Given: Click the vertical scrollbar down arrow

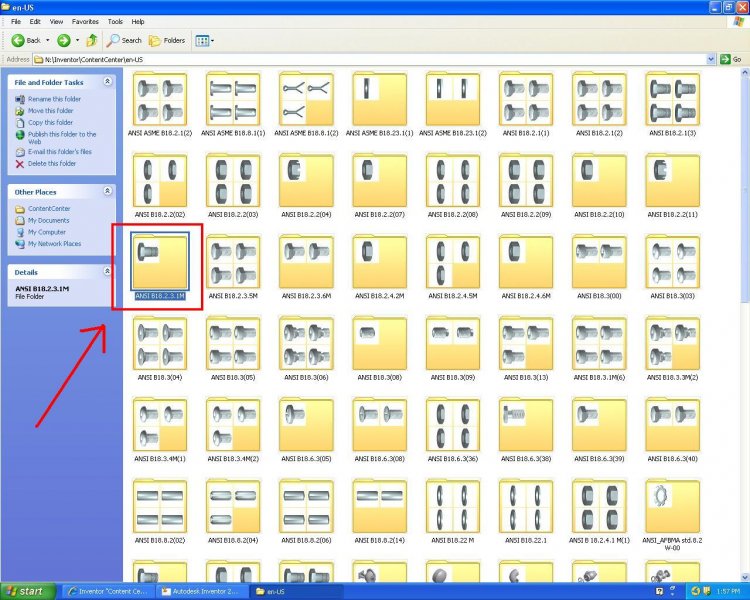Looking at the screenshot, I should (745, 577).
